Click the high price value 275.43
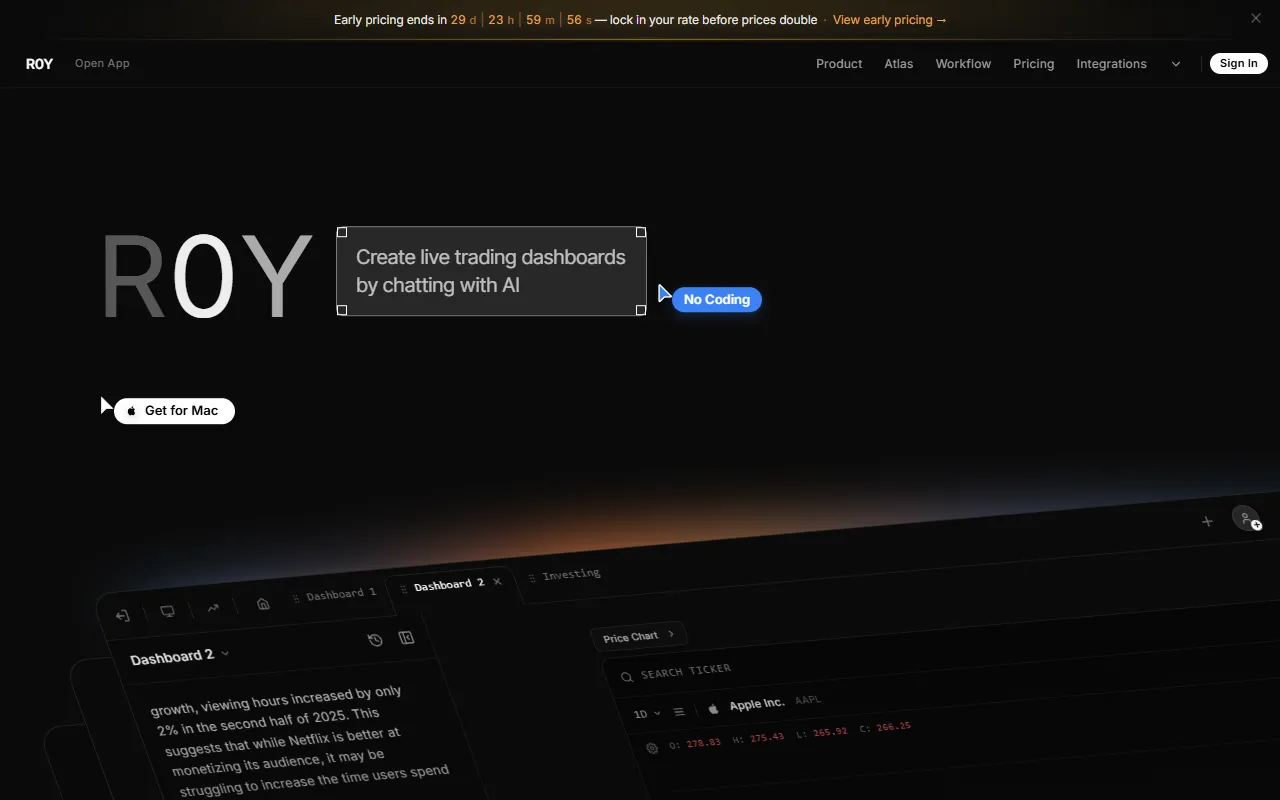 point(768,737)
